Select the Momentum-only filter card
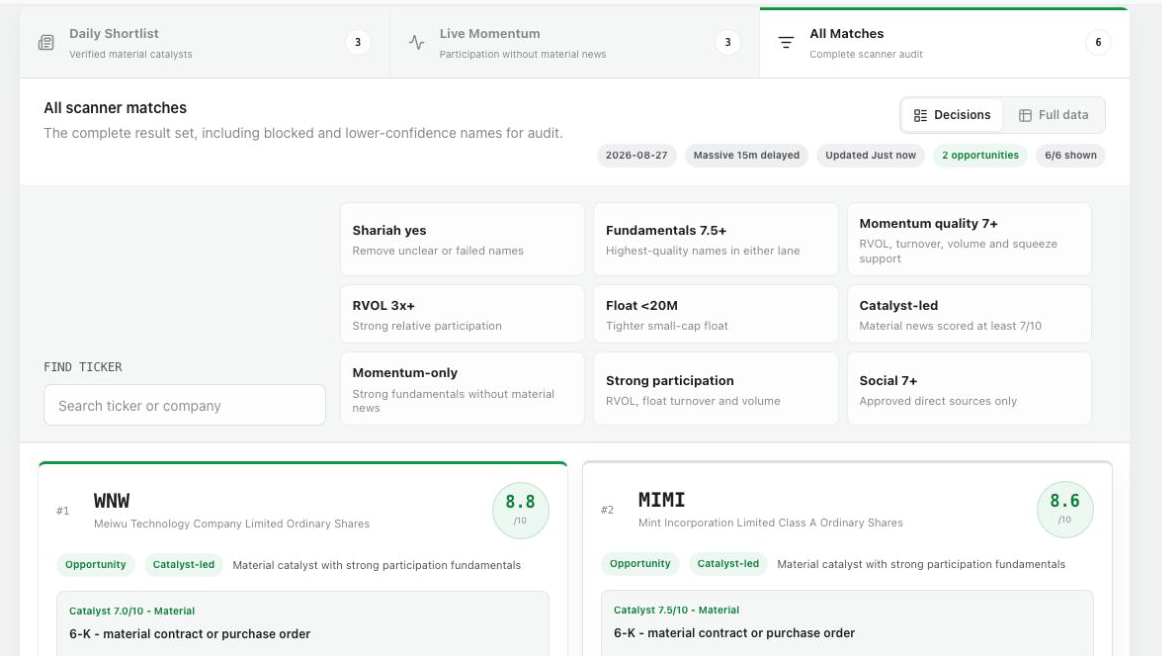This screenshot has width=1162, height=656. pos(462,389)
